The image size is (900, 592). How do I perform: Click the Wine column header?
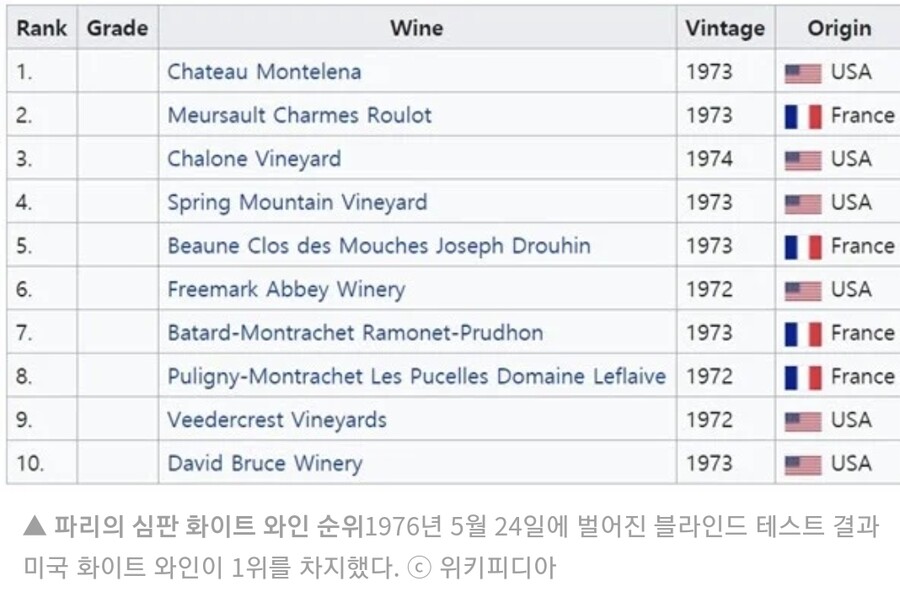coord(417,28)
